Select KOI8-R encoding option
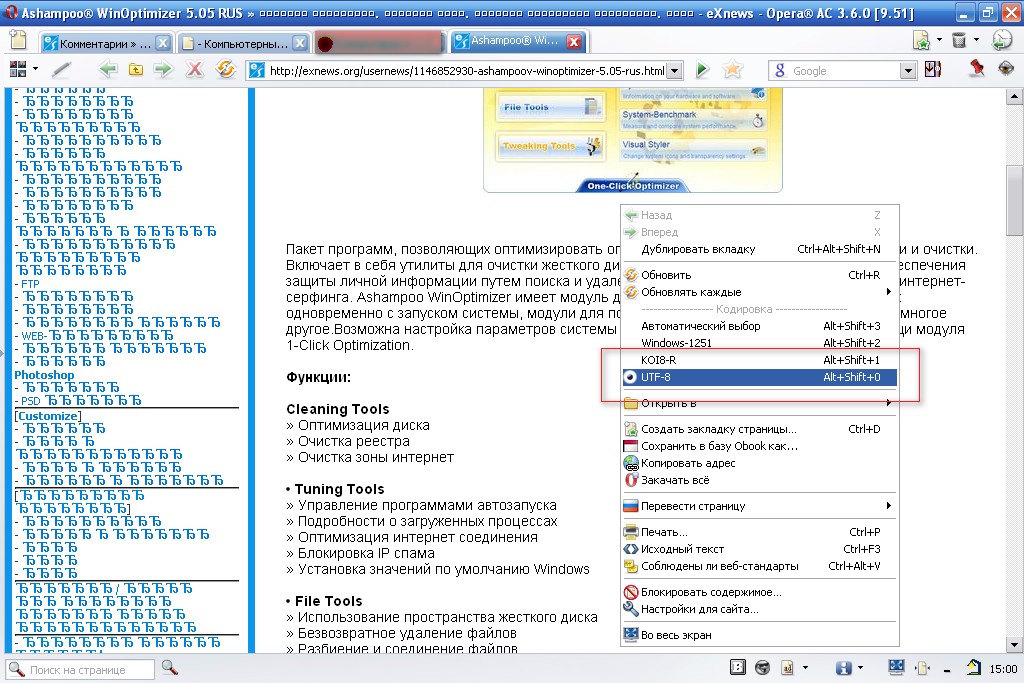This screenshot has height=683, width=1024. pyautogui.click(x=760, y=360)
